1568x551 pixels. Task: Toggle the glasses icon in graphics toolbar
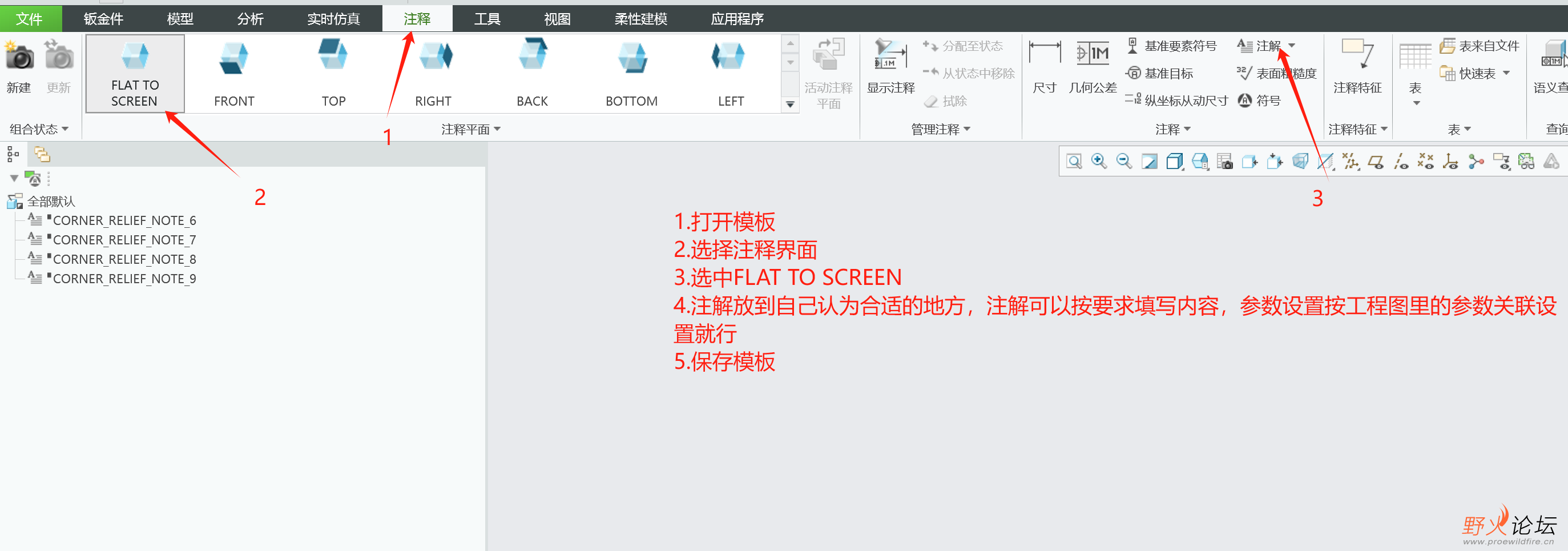tap(1526, 162)
